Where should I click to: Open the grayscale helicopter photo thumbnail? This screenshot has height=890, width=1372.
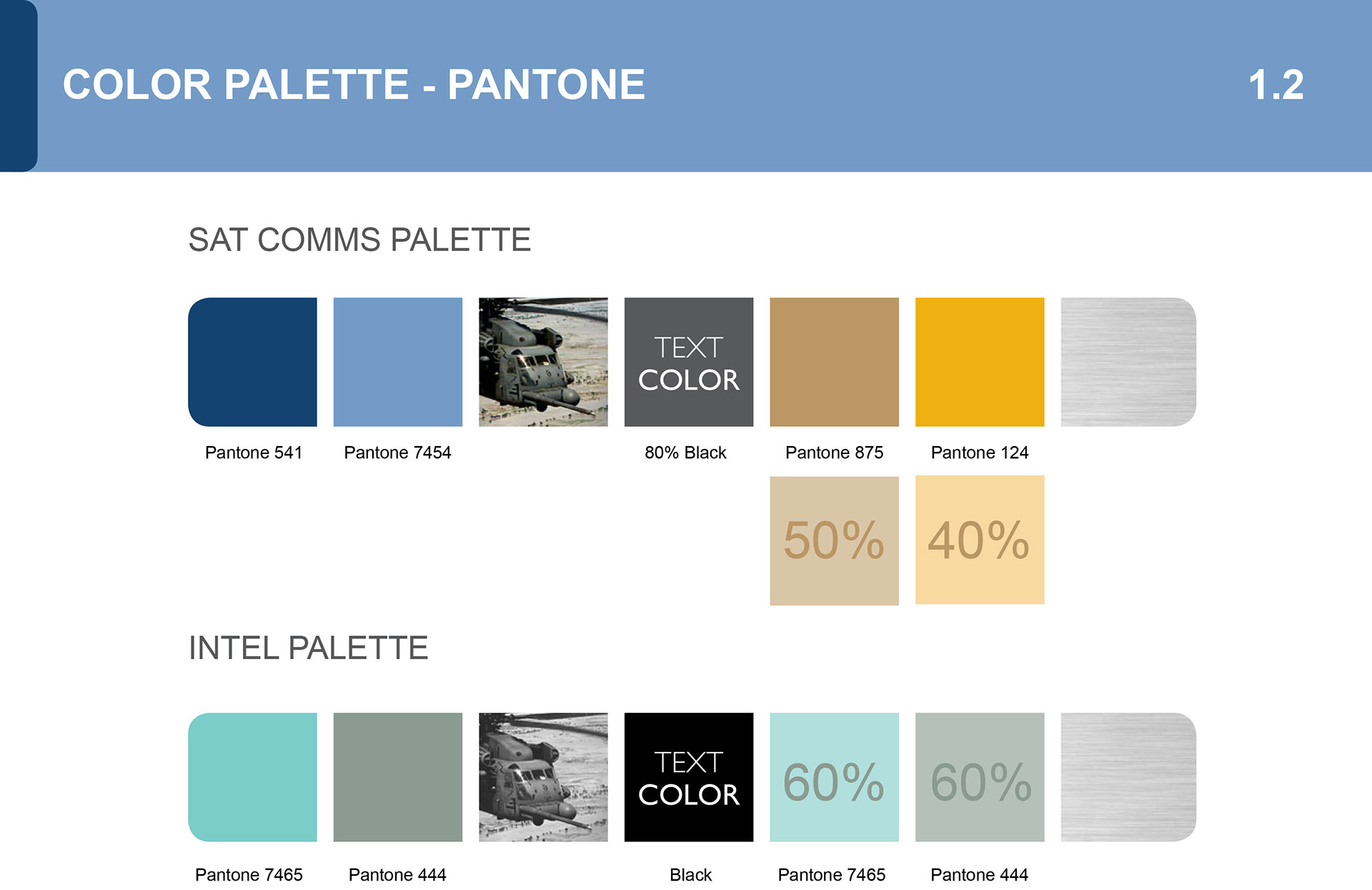point(543,777)
